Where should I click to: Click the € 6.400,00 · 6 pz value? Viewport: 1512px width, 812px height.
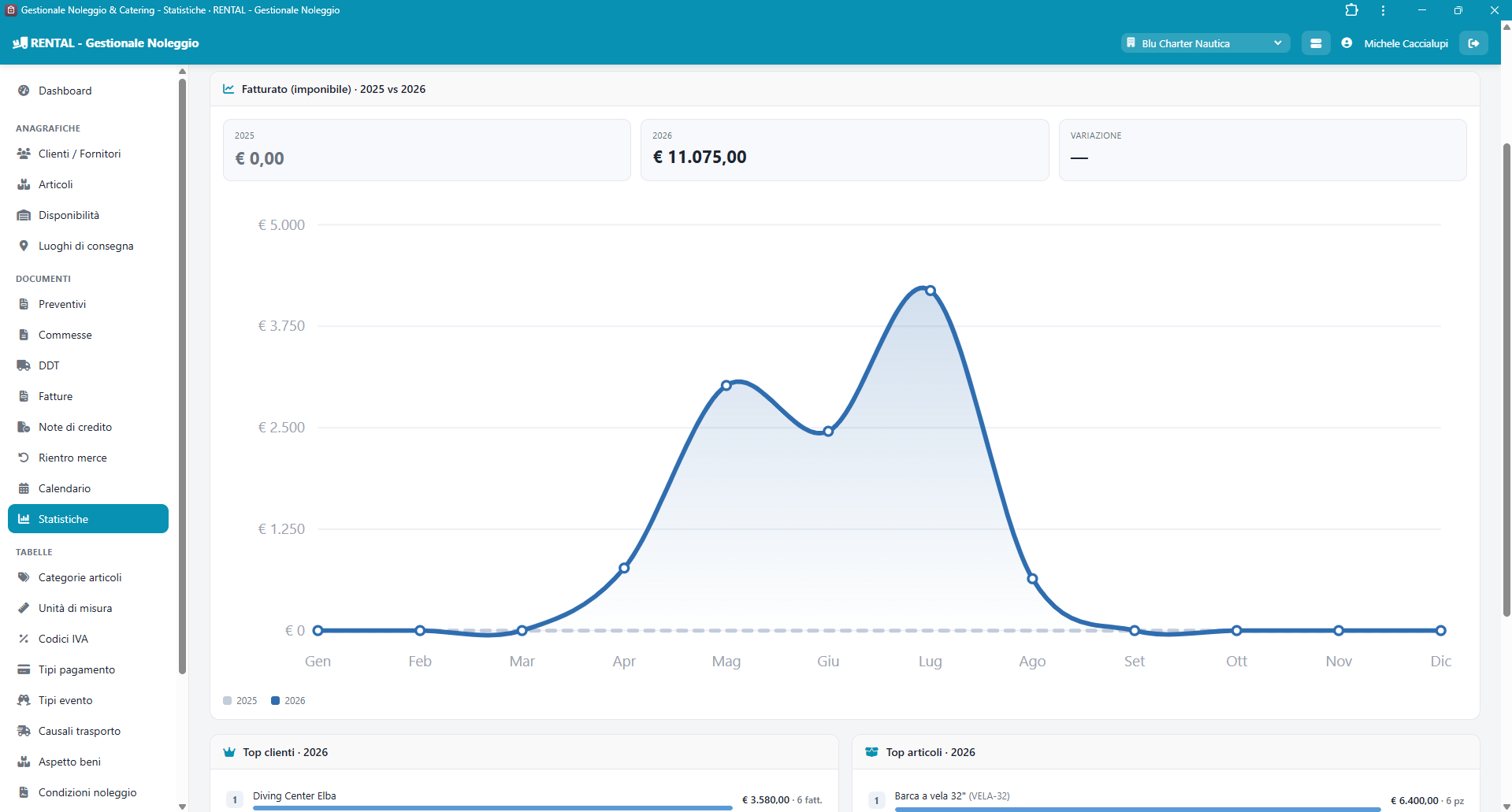point(1427,800)
